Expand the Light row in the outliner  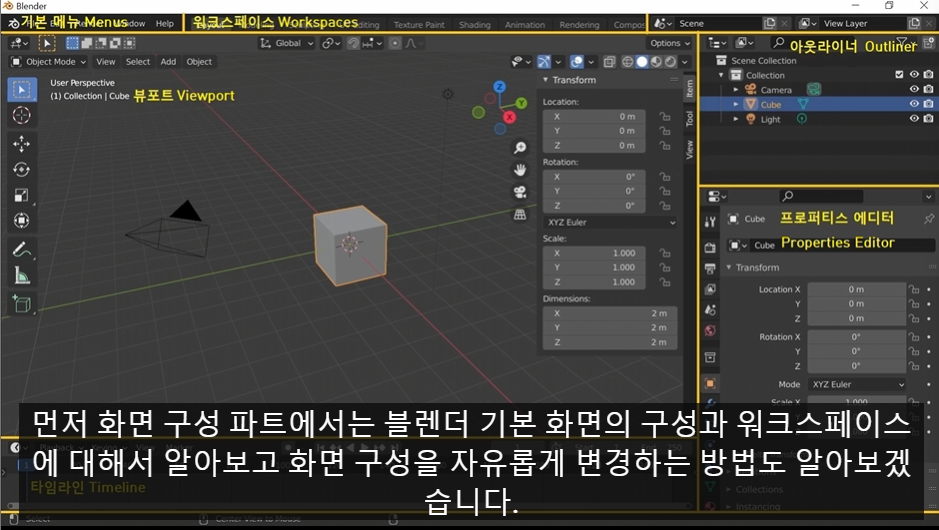tap(736, 119)
